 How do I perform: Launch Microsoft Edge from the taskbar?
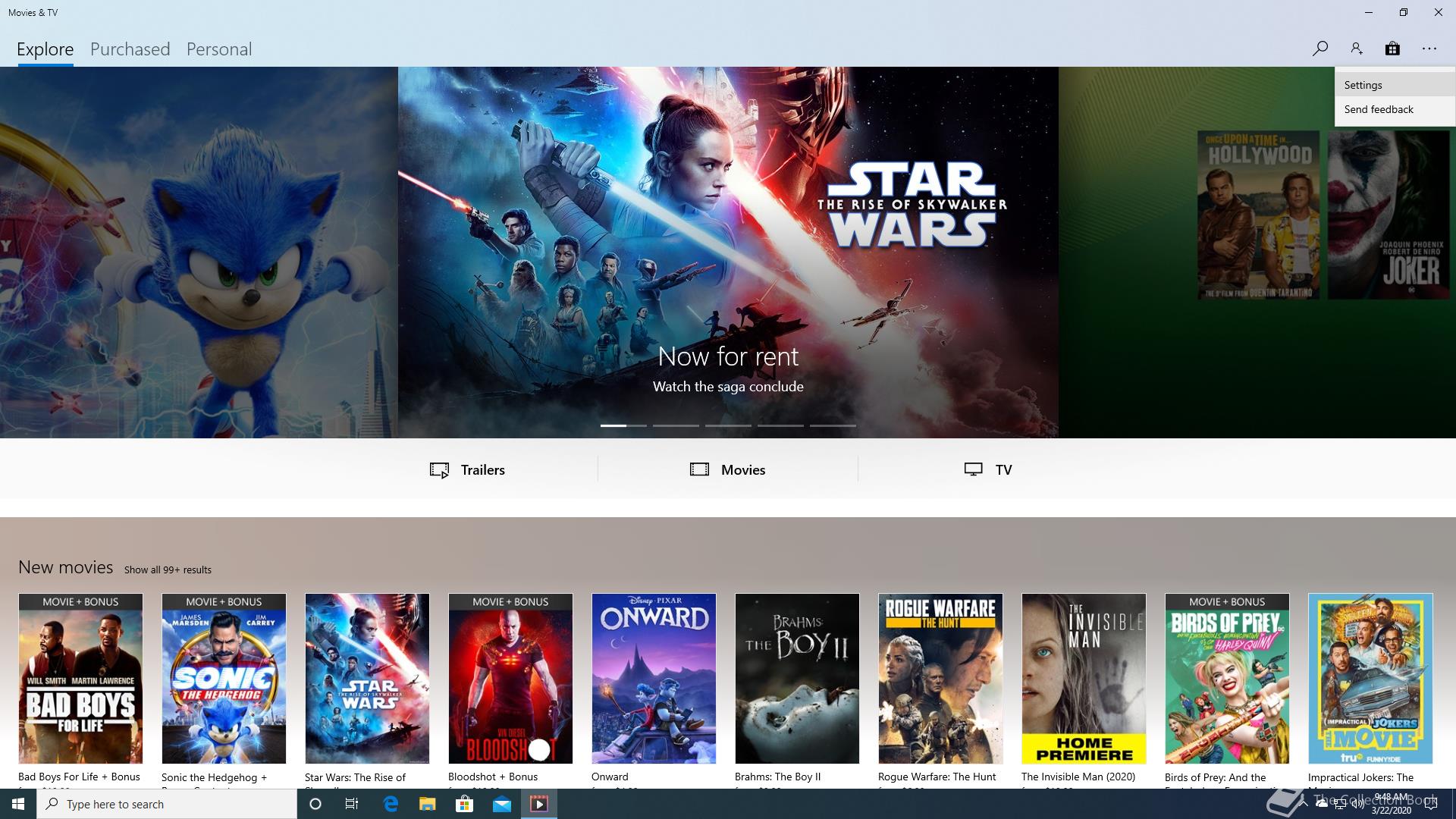pos(391,804)
